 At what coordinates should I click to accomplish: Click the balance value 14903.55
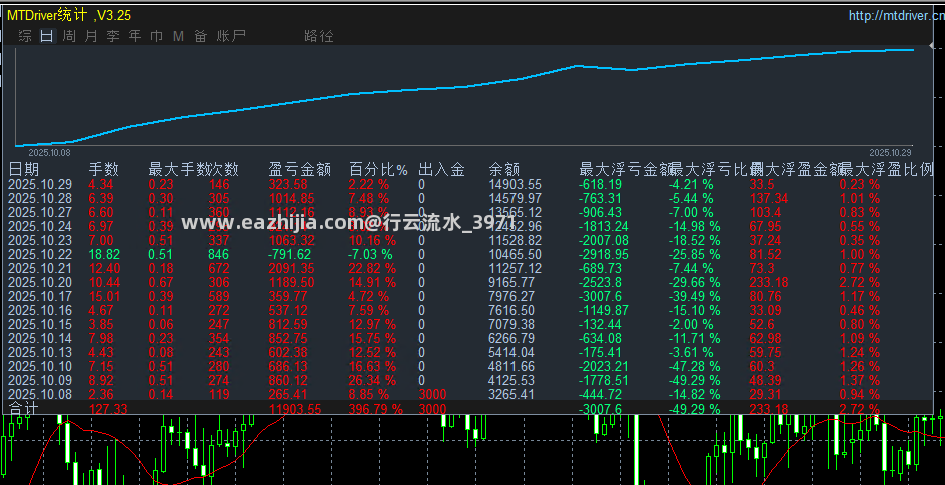515,184
